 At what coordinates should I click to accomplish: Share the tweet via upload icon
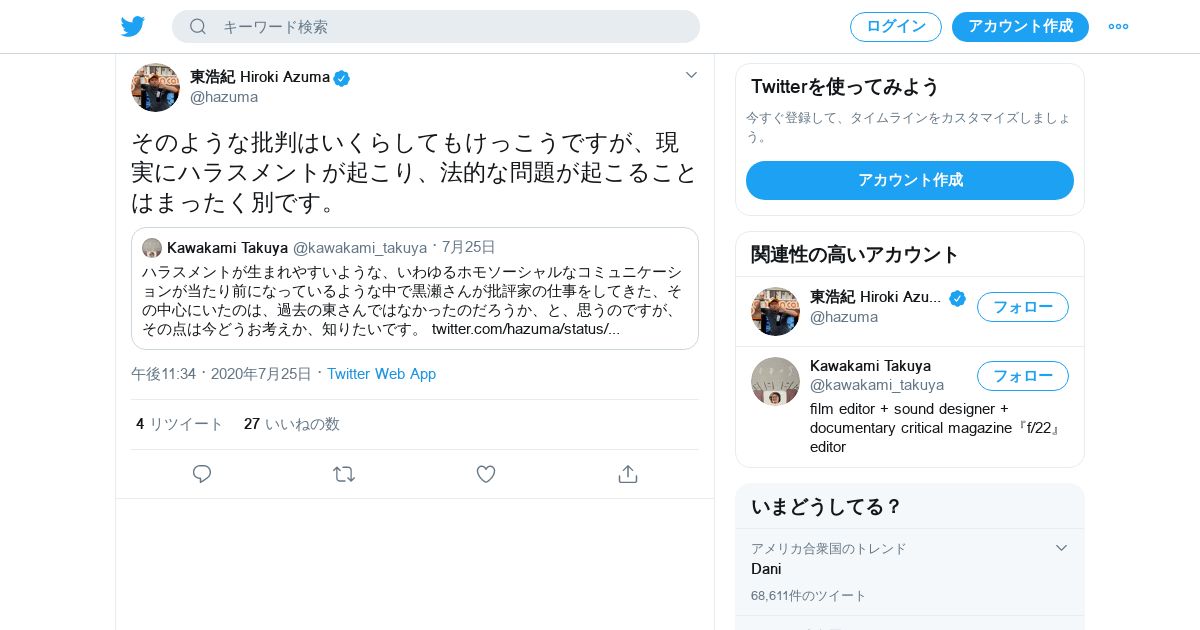coord(628,474)
